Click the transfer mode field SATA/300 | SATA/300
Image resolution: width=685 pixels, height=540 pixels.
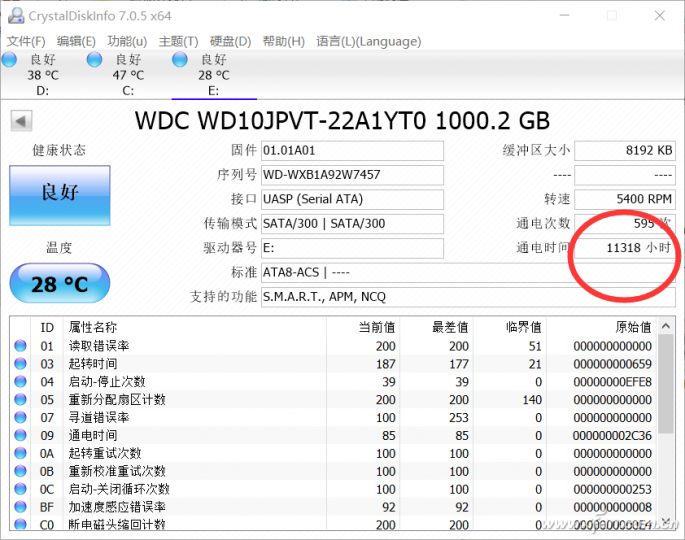coord(353,224)
